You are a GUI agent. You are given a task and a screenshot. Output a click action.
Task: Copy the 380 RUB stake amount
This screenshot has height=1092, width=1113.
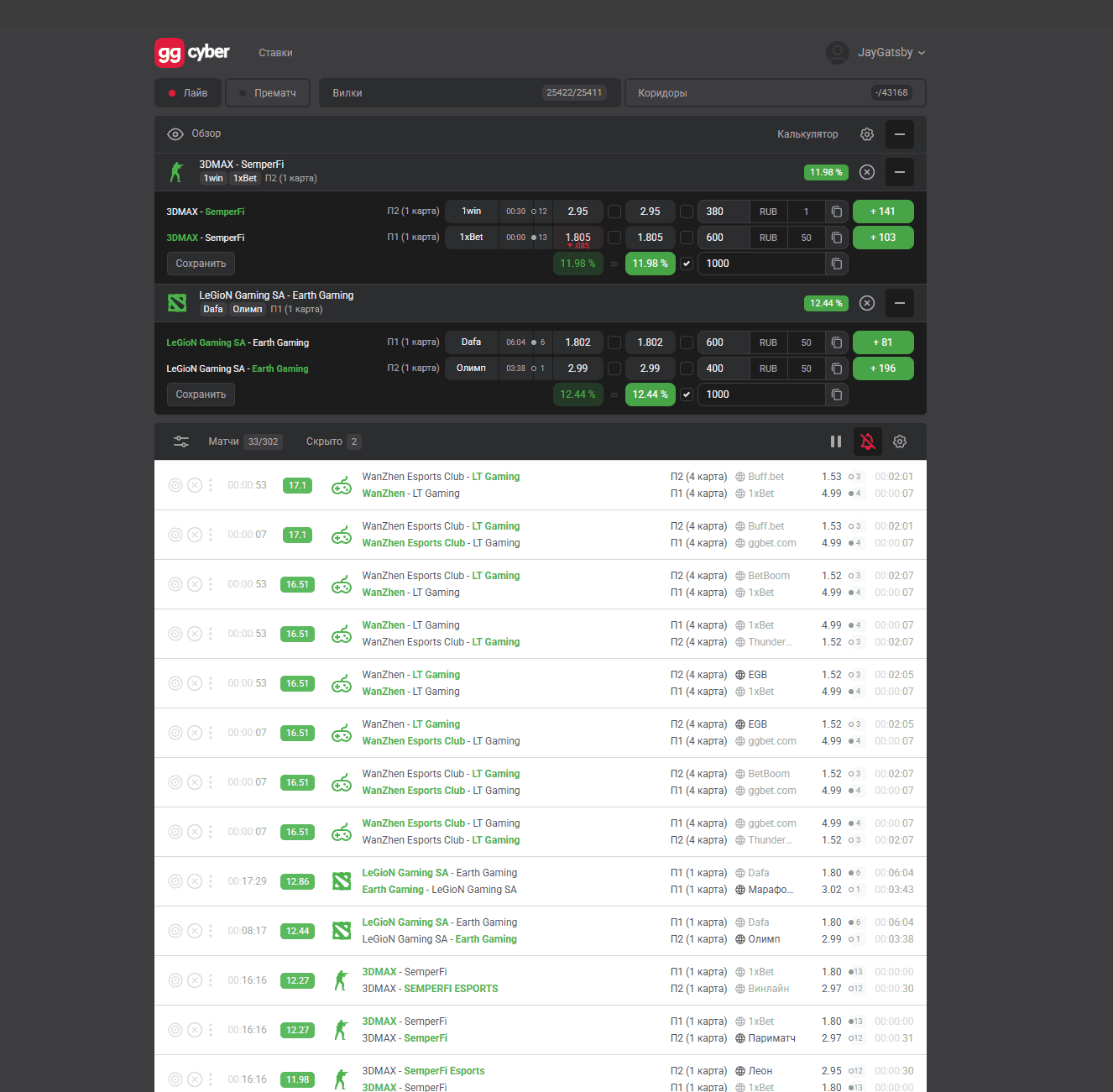837,212
